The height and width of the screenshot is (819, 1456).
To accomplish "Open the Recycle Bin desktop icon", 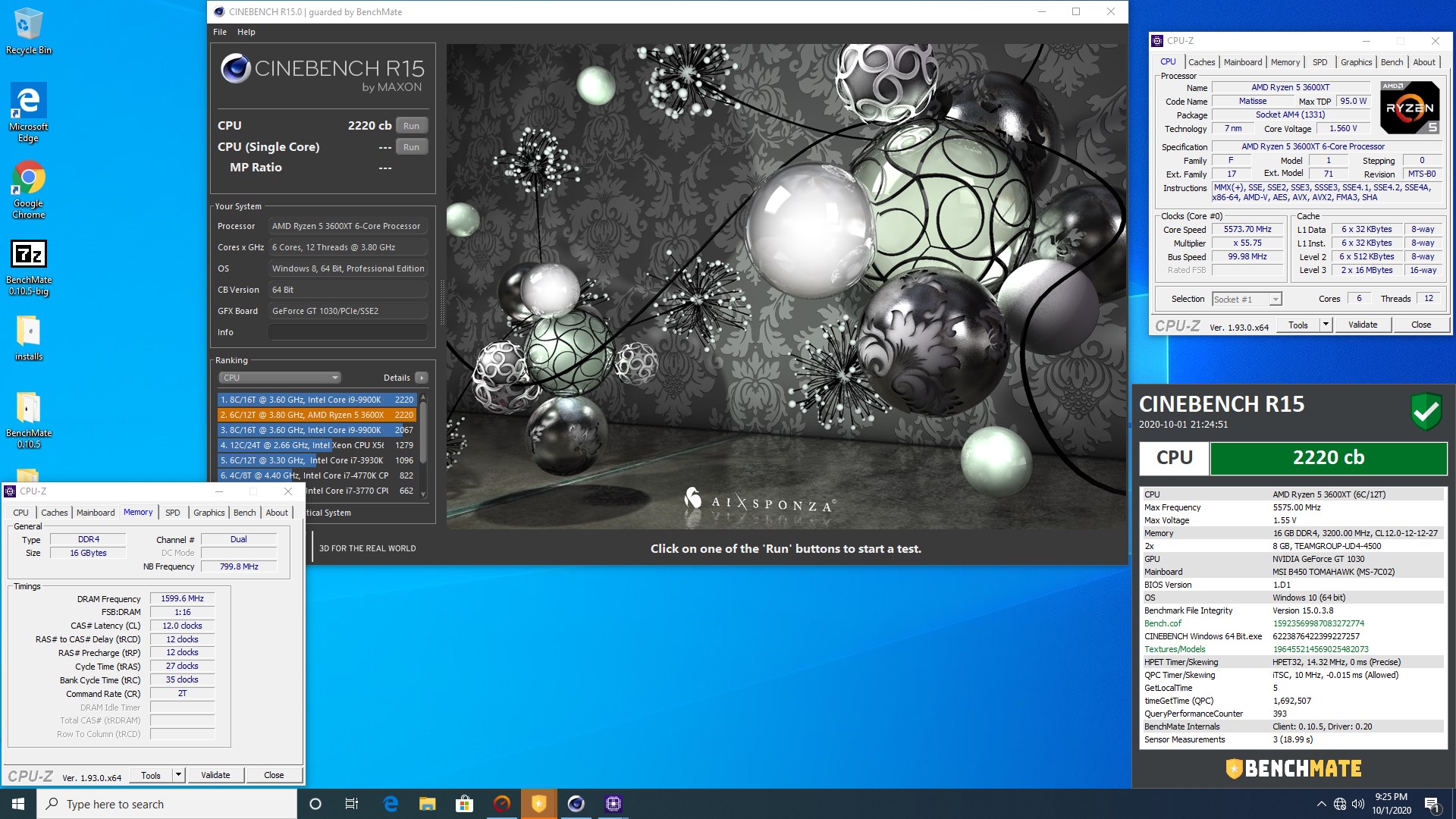I will [x=28, y=31].
